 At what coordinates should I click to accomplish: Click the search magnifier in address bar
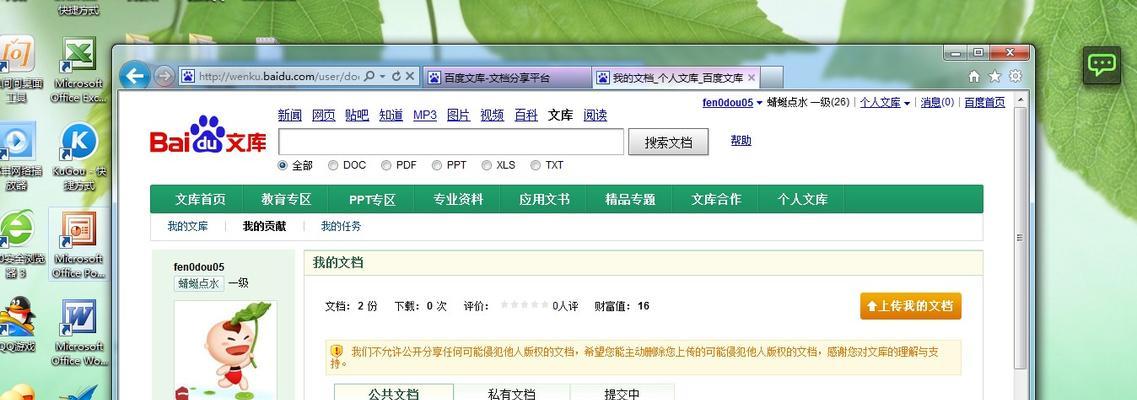369,76
